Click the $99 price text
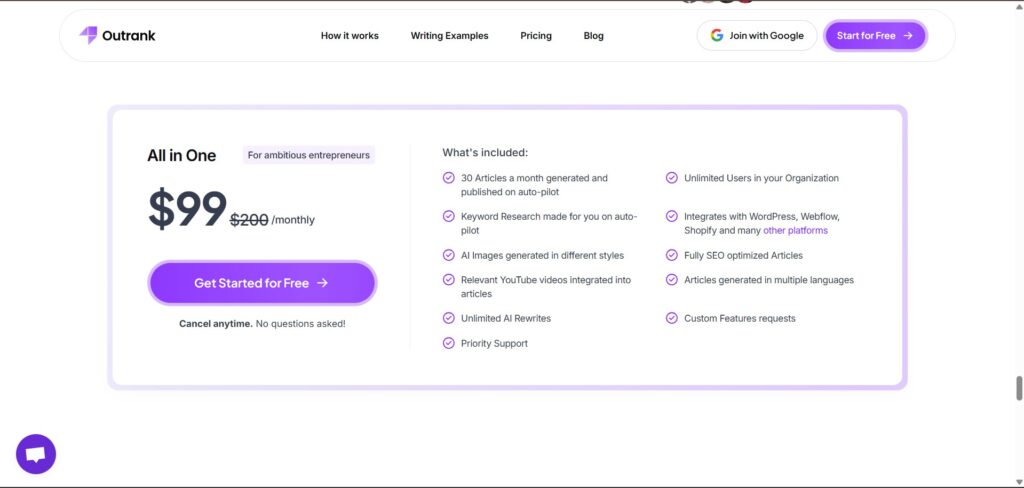 [x=187, y=209]
